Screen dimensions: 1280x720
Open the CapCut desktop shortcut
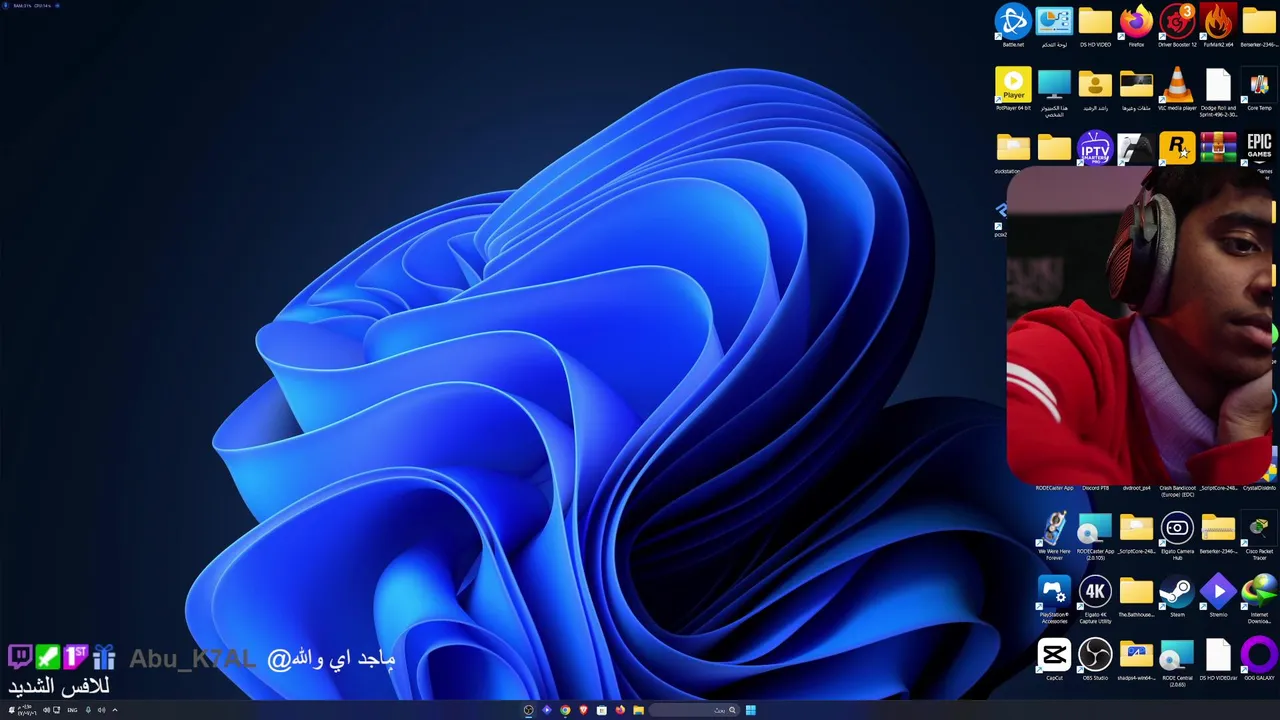pos(1054,661)
